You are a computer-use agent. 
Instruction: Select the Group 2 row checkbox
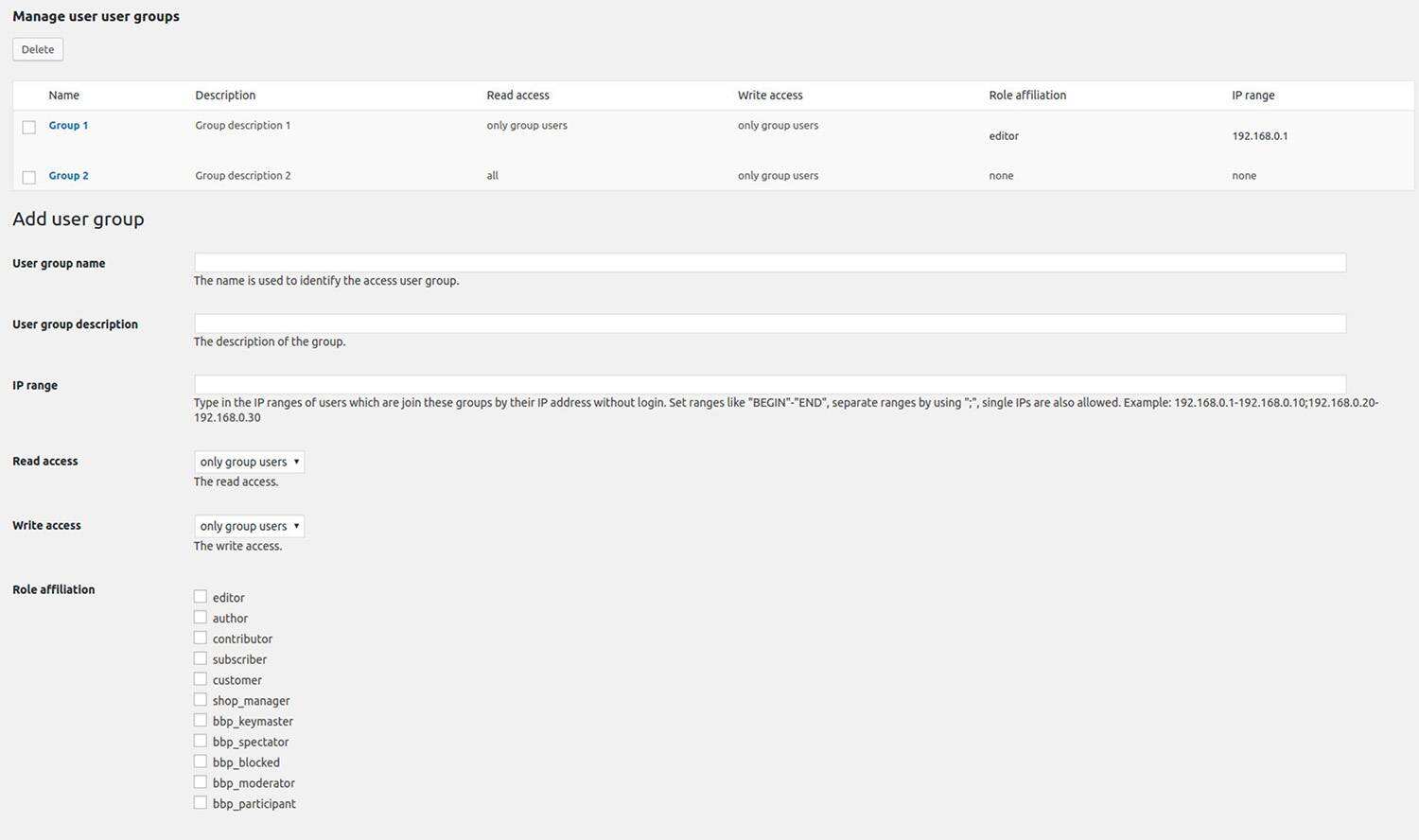click(x=29, y=177)
